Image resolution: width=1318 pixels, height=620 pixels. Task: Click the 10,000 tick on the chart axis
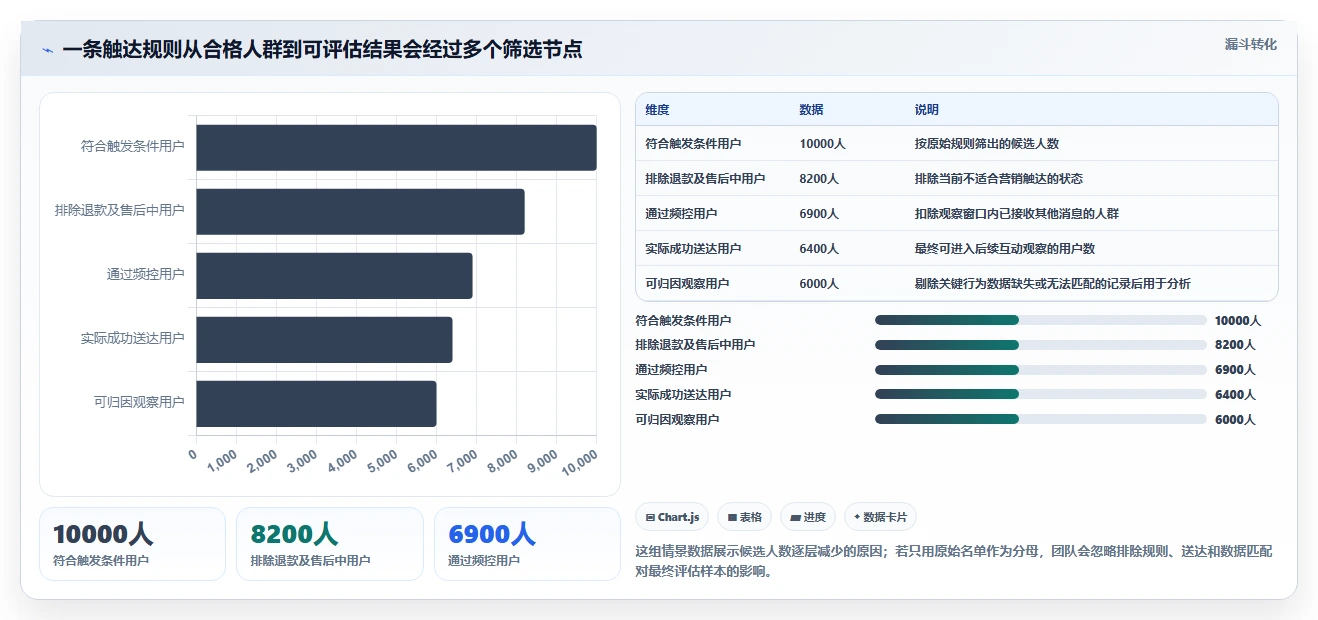click(x=580, y=463)
